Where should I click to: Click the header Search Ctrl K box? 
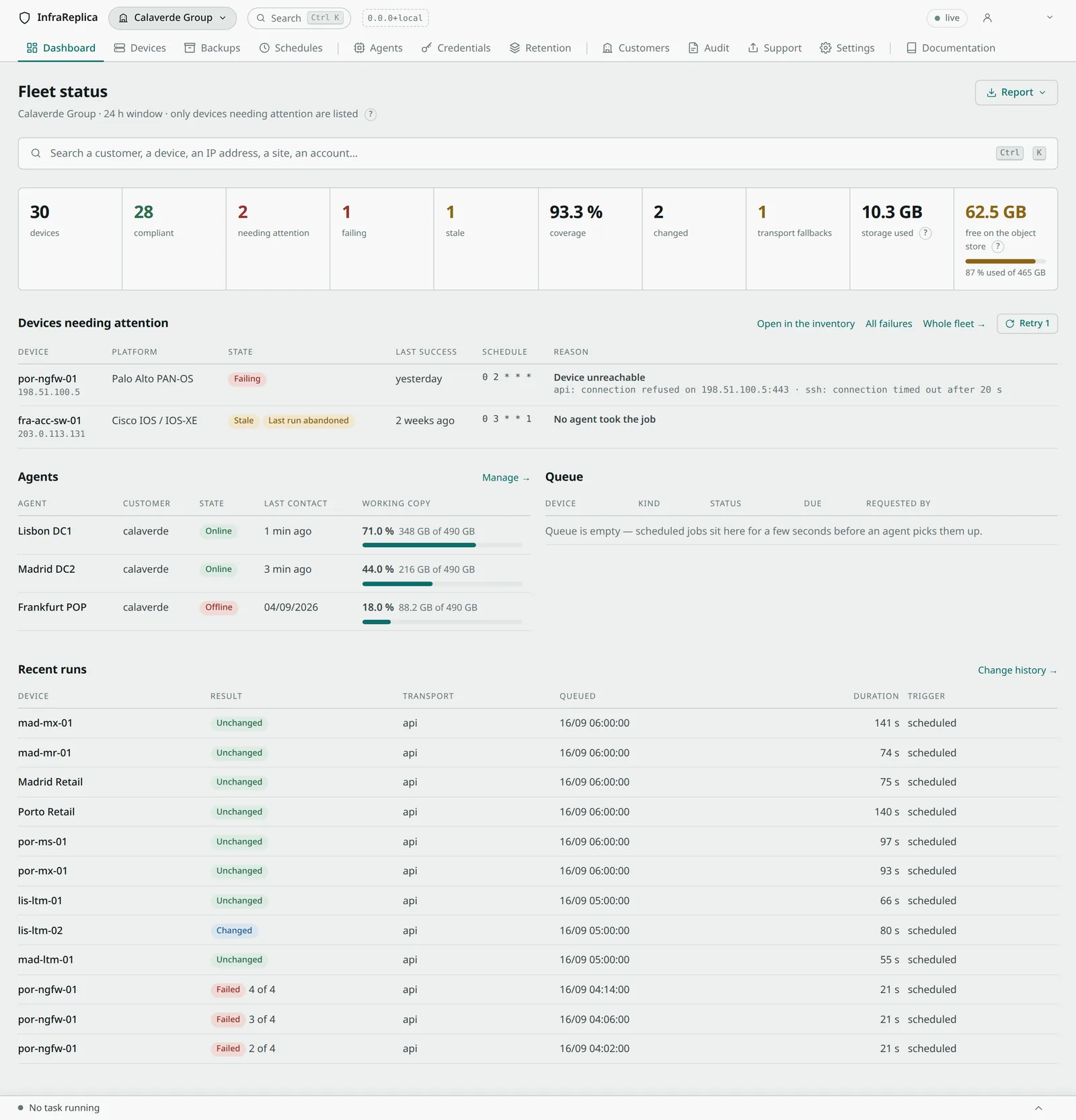click(x=299, y=18)
